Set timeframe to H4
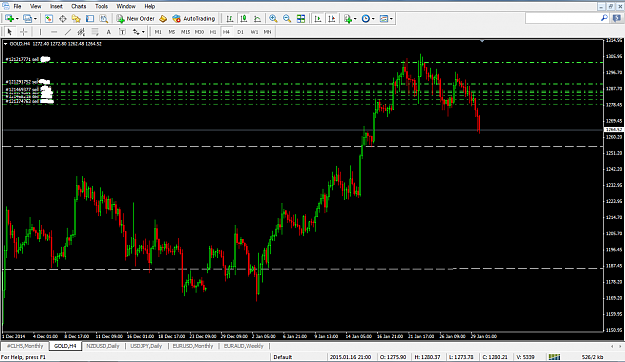Viewport: 625px width, 362px height. [226, 32]
